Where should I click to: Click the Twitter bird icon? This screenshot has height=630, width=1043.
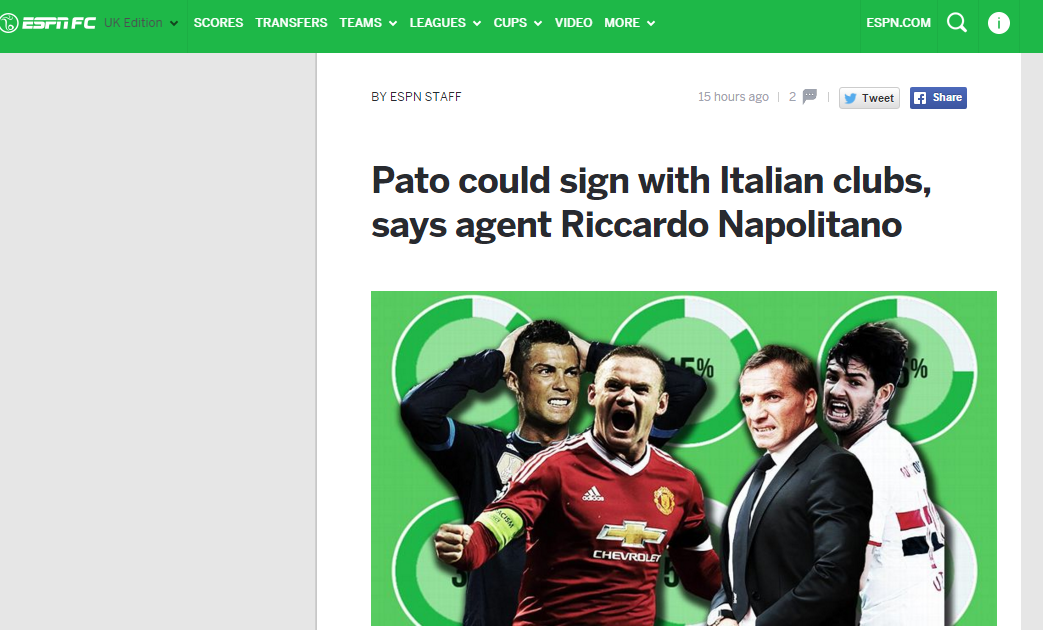850,98
